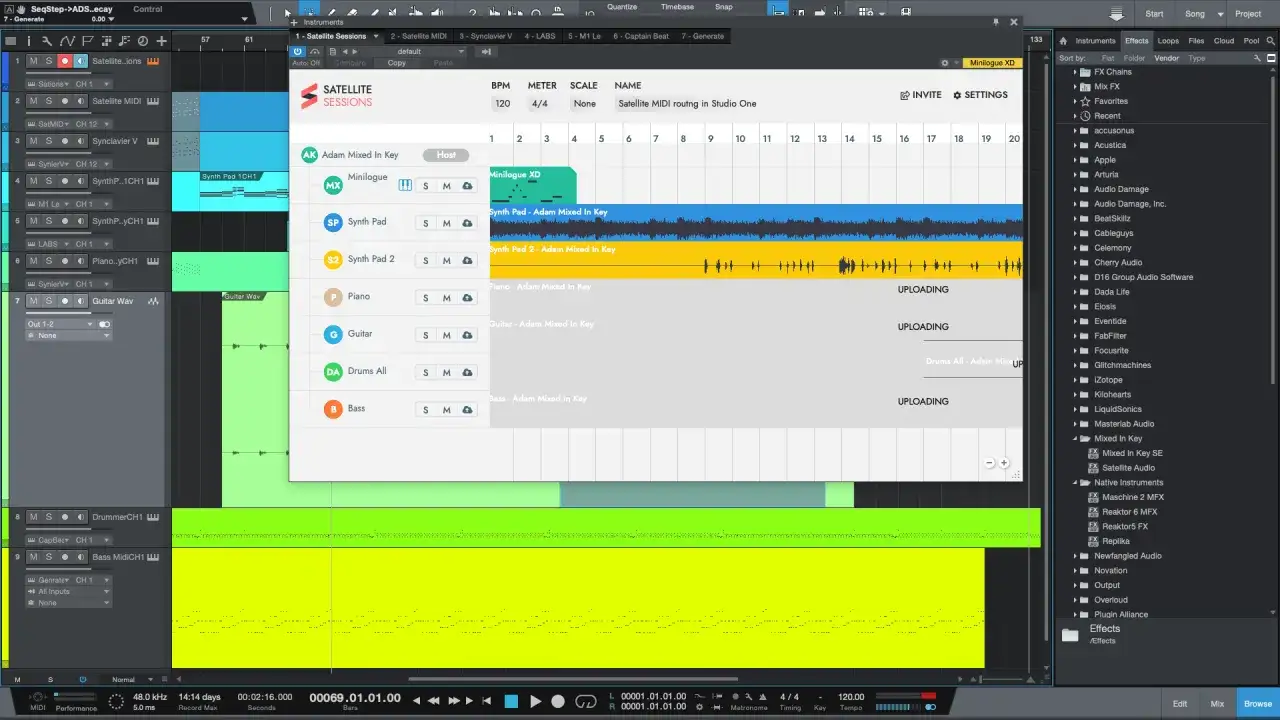Zoom in the Satellite Sessions timeline
1280x720 pixels.
pos(1004,463)
